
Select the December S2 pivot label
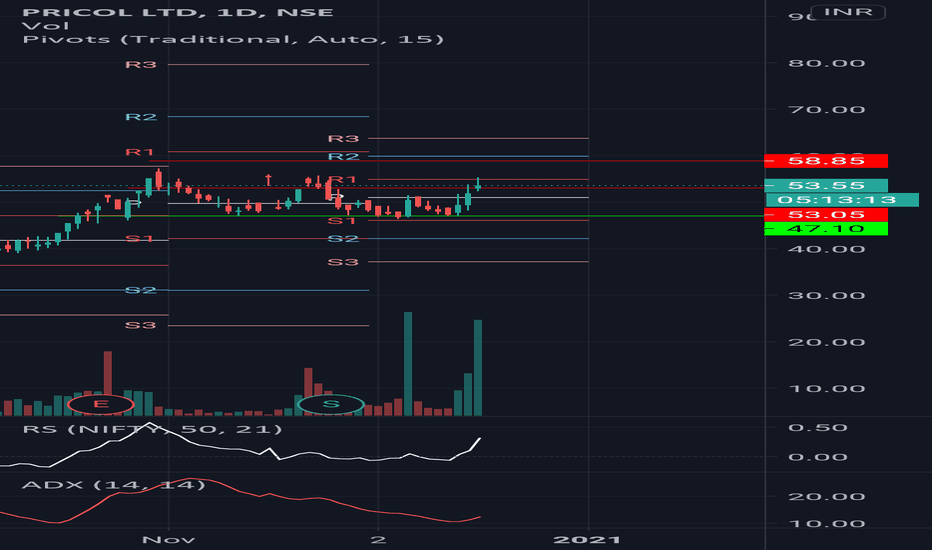344,238
